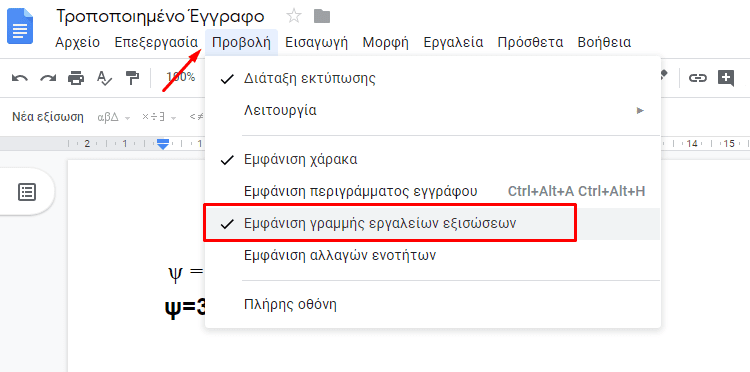Click the move to folder icon
This screenshot has height=372, width=750.
[x=322, y=17]
